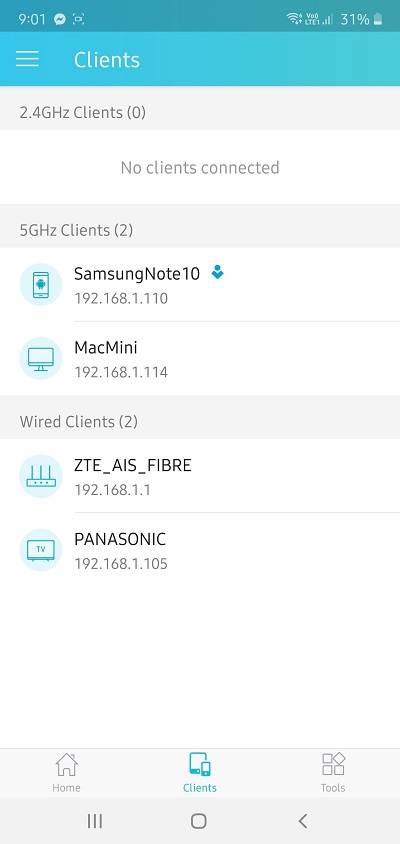Screen dimensions: 400x844
Task: Switch to the Home tab label
Action: click(x=66, y=788)
